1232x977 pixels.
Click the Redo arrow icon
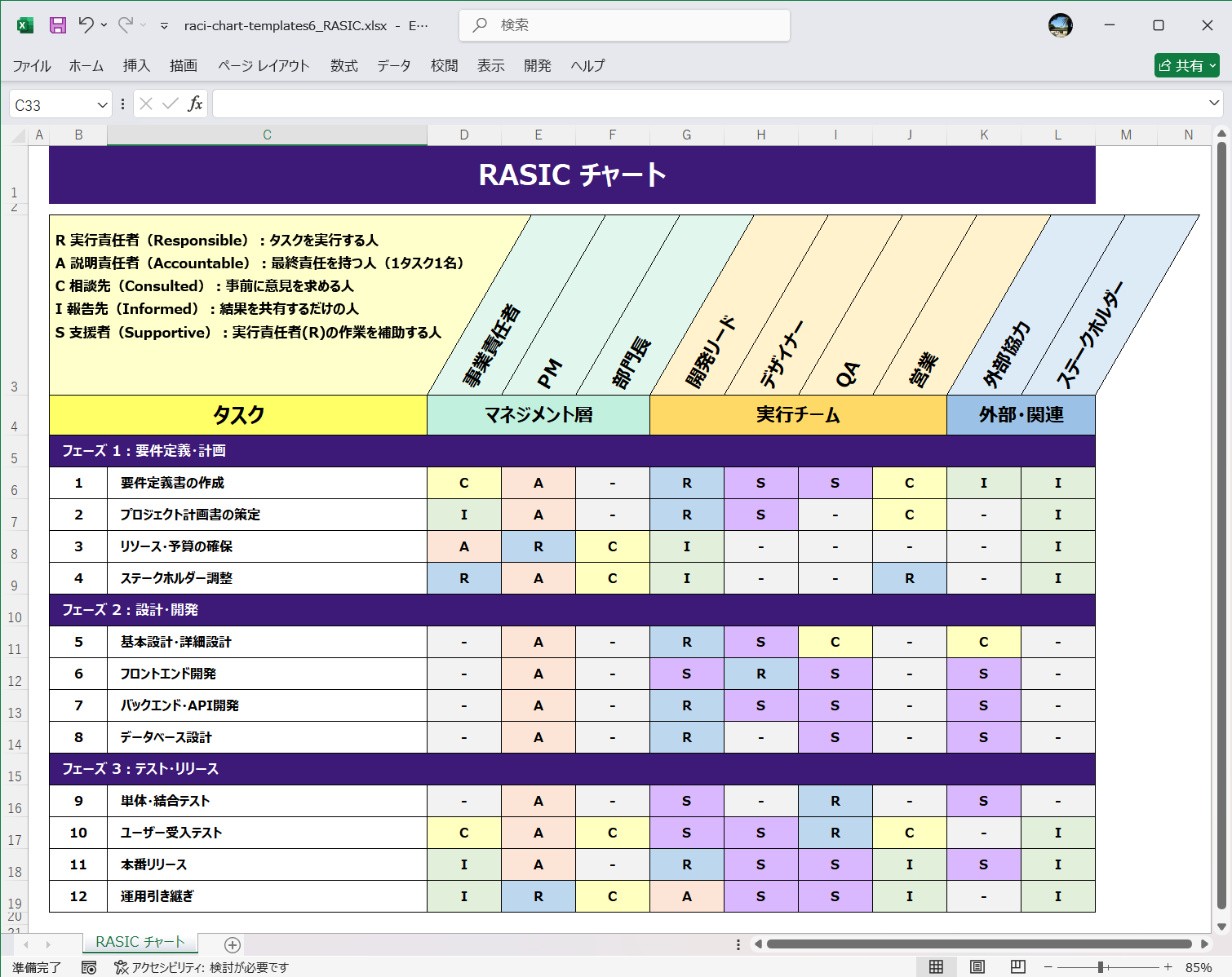click(125, 25)
